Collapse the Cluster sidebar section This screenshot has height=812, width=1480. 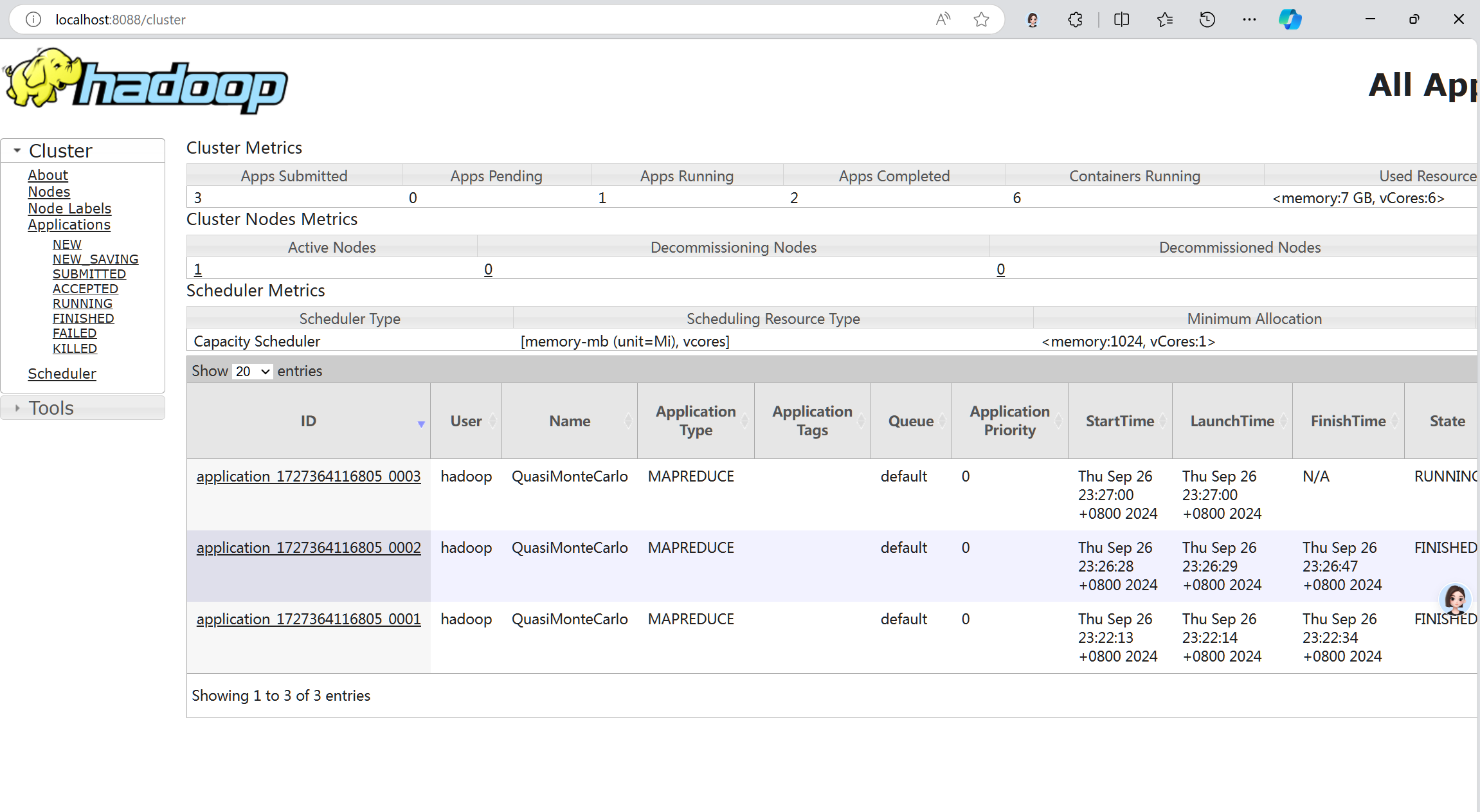tap(82, 150)
